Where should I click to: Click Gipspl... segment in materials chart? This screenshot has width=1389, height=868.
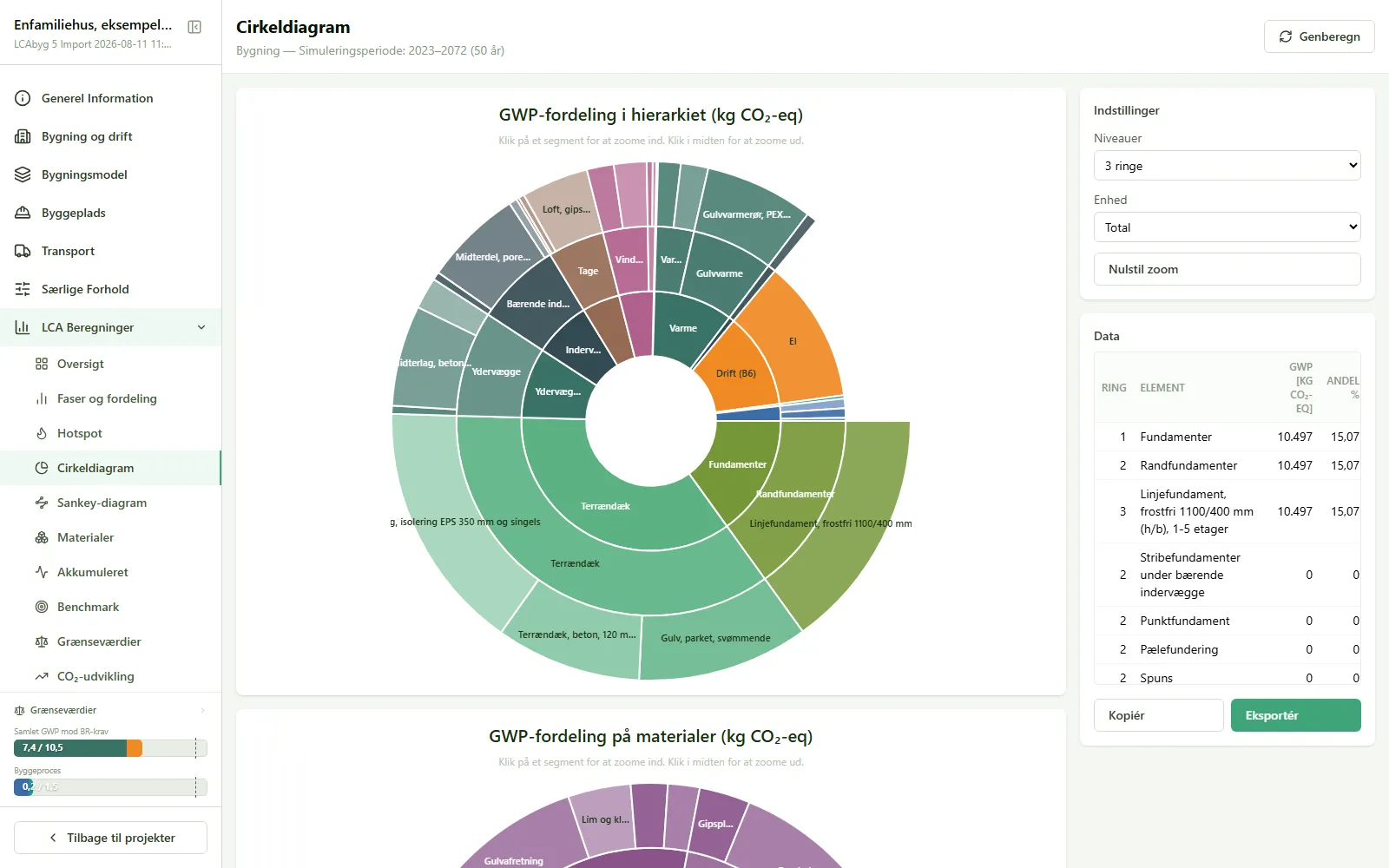pos(715,824)
